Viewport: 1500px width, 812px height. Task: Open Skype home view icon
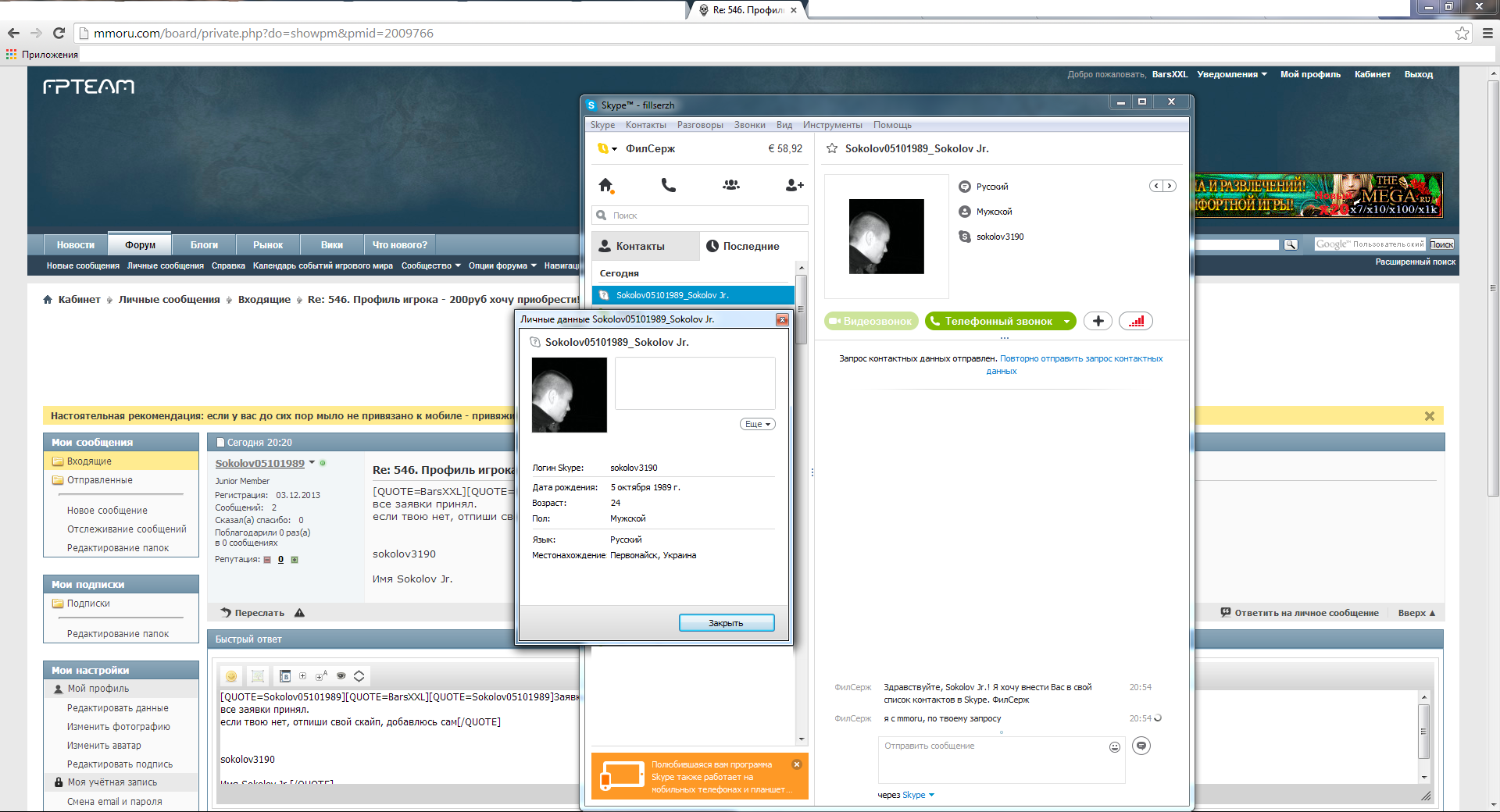click(x=605, y=185)
